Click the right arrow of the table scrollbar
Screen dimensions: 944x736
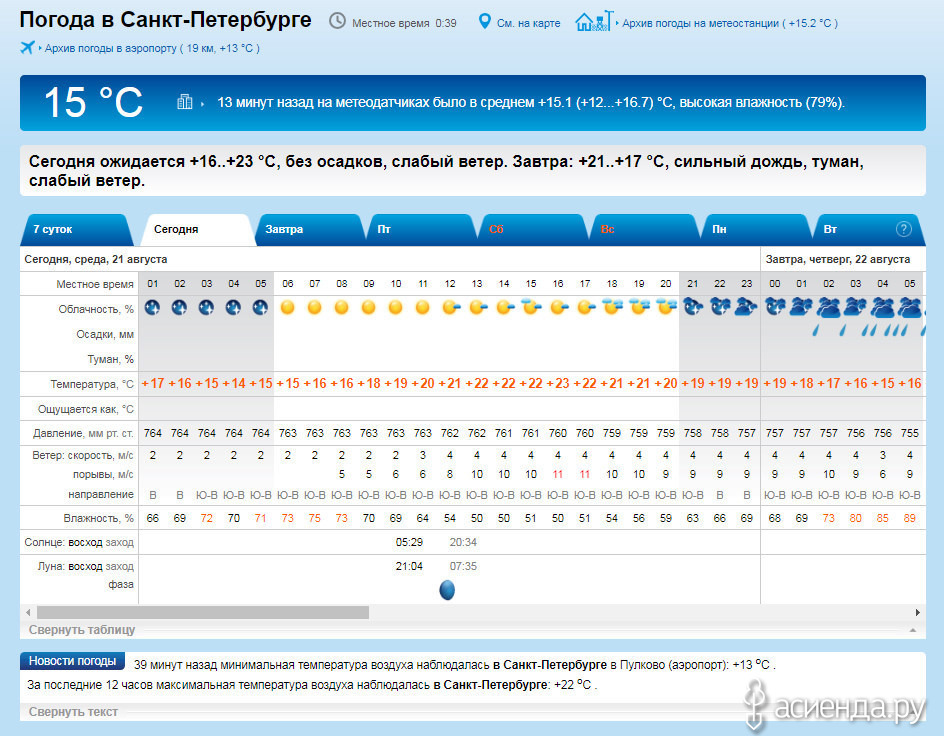click(918, 613)
